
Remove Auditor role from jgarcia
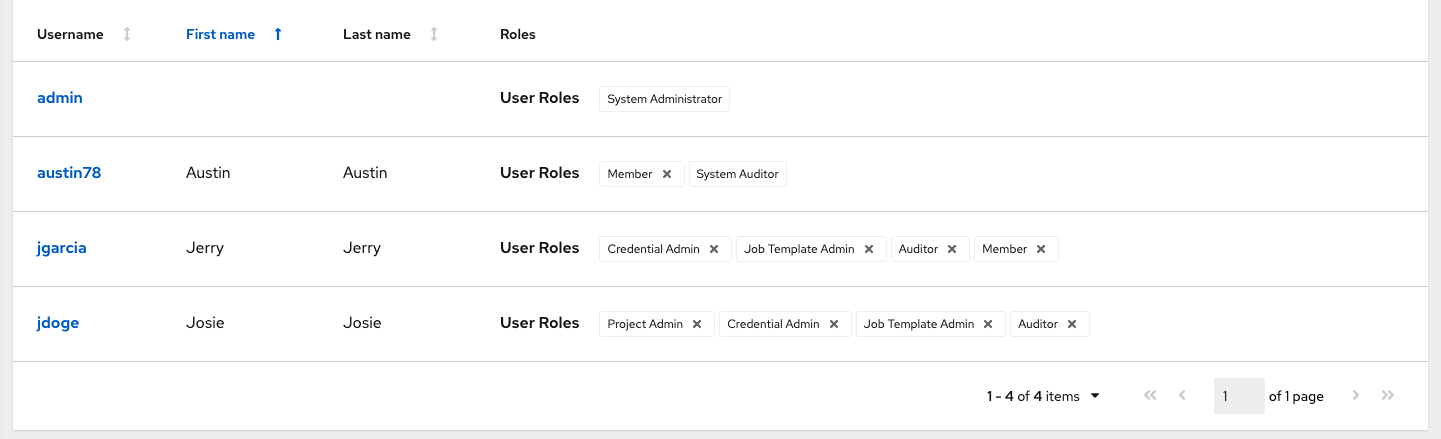pos(952,249)
